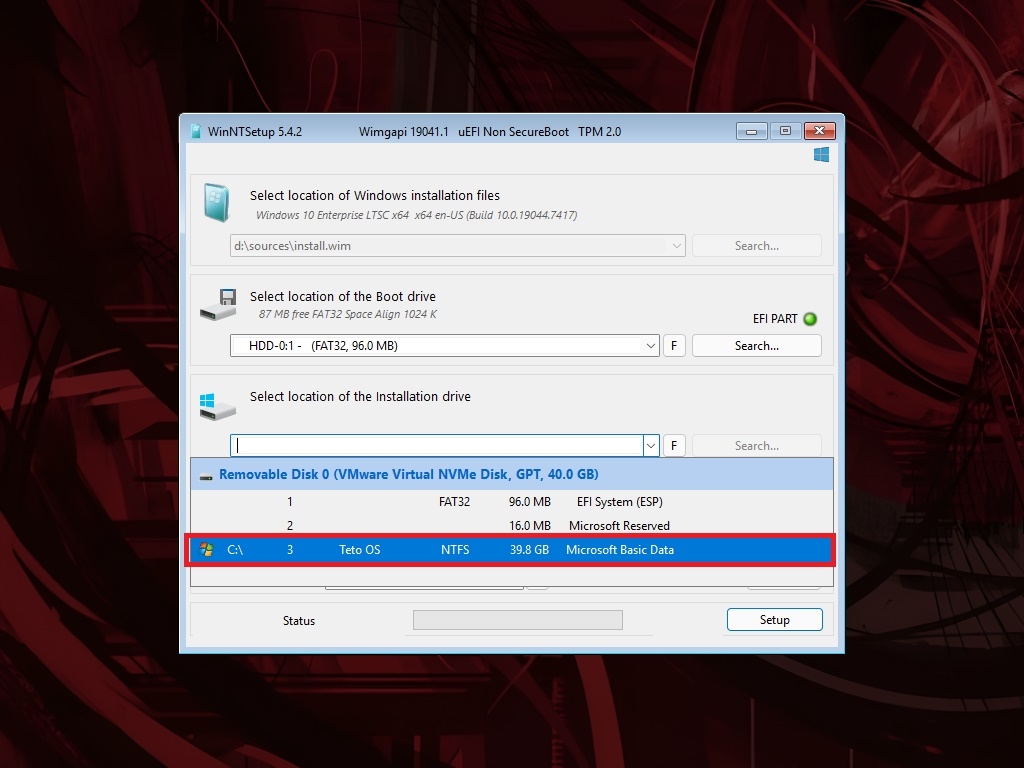Image resolution: width=1024 pixels, height=768 pixels.
Task: Click the Boot drive floppy disk icon
Action: pyautogui.click(x=218, y=304)
